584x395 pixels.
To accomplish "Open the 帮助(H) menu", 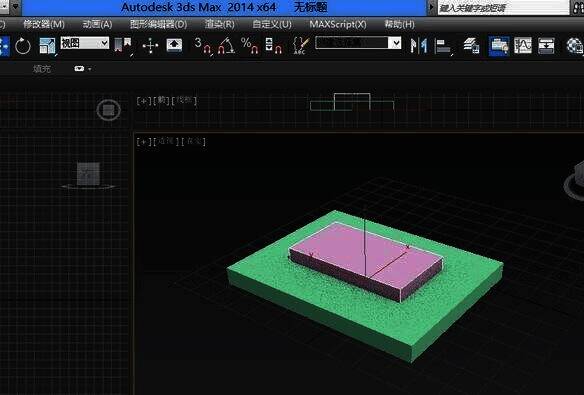I will [399, 24].
